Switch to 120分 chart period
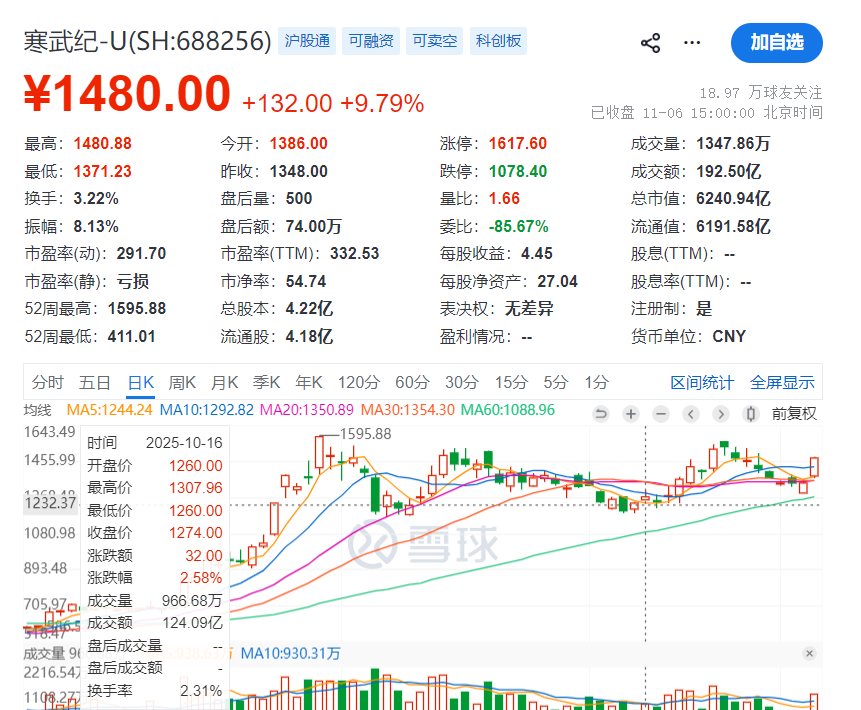The image size is (861, 710). click(359, 382)
